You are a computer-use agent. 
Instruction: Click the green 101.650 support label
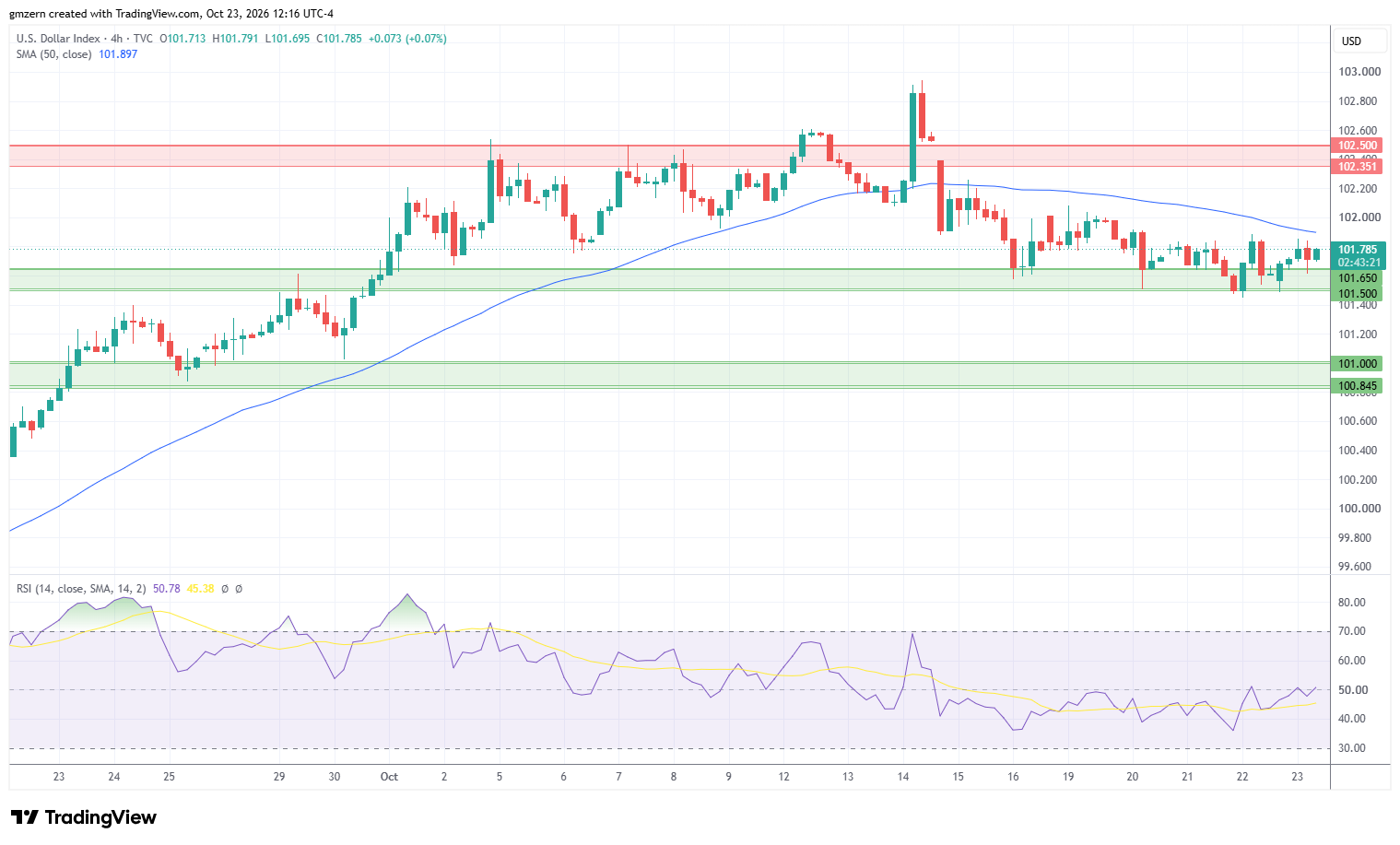(x=1358, y=278)
